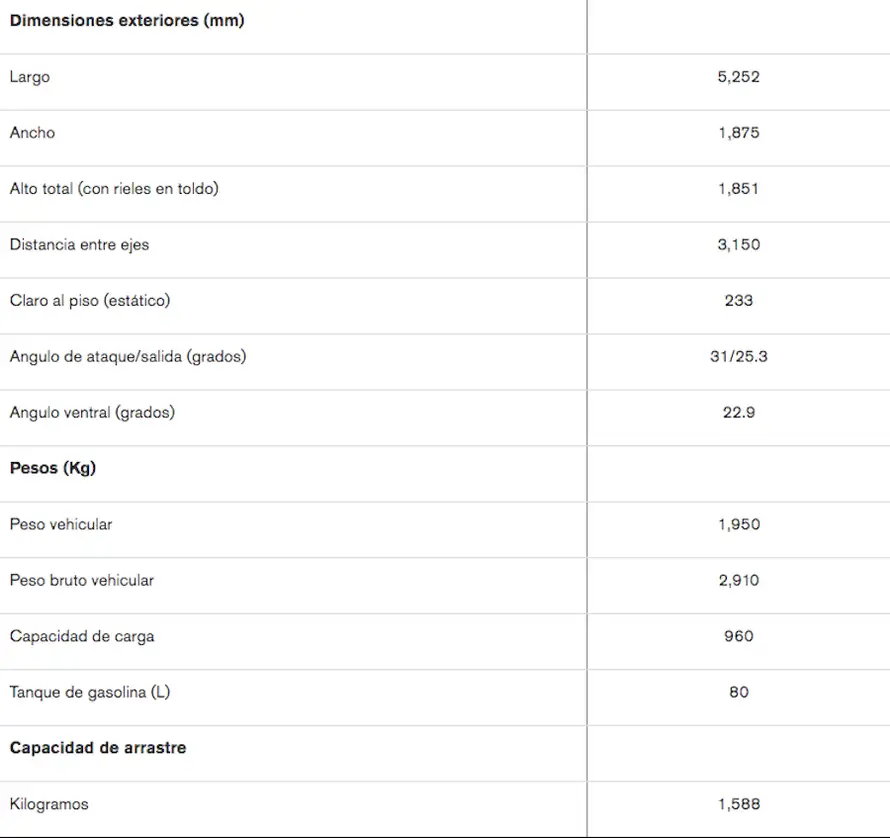
Task: Click the 3,150 wheelbase value
Action: pyautogui.click(x=738, y=244)
